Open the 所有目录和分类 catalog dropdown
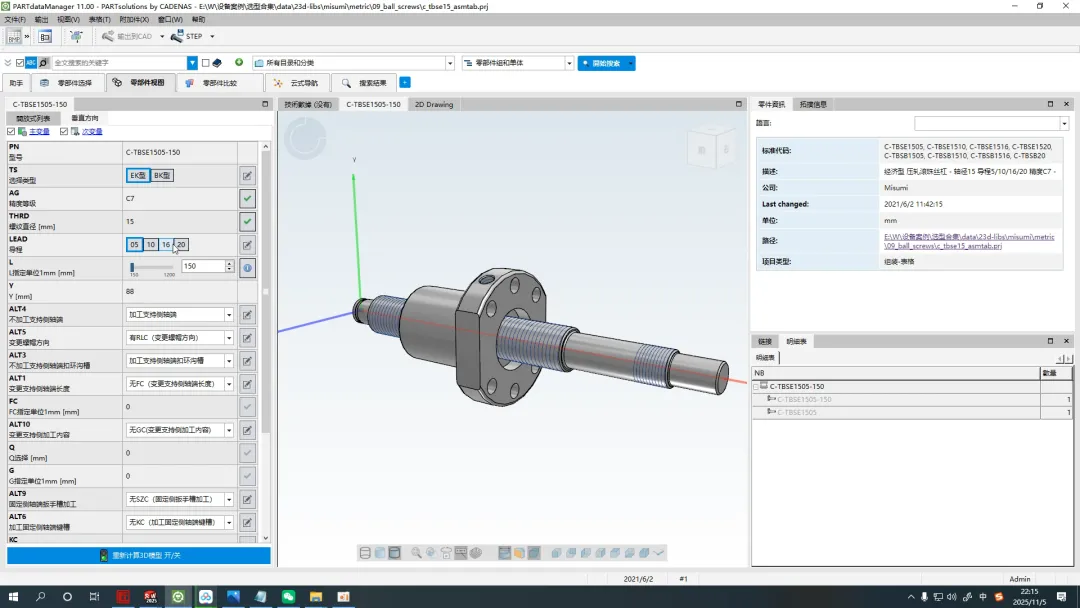Viewport: 1080px width, 608px height. 449,63
